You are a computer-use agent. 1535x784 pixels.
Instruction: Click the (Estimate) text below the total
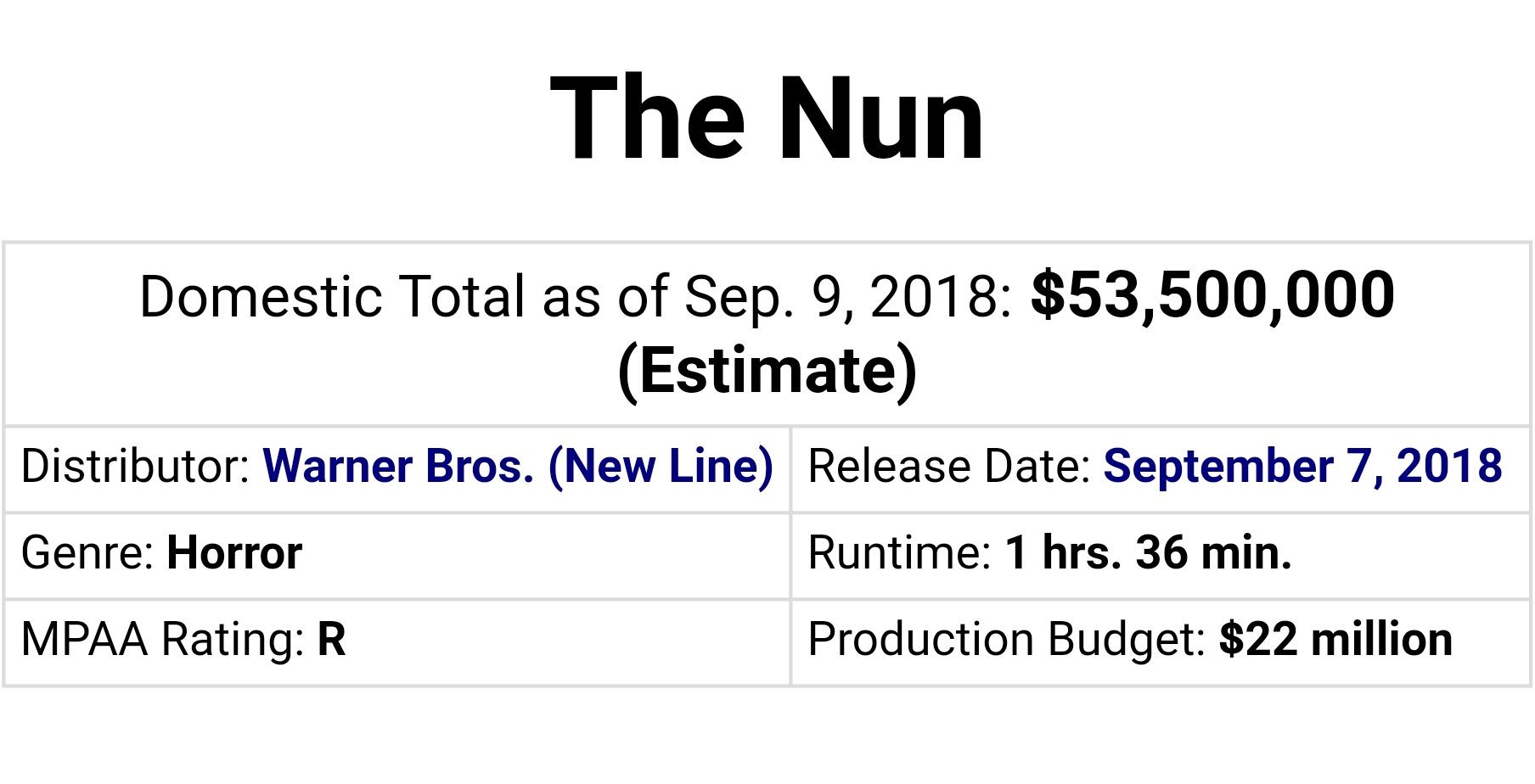pyautogui.click(x=767, y=371)
